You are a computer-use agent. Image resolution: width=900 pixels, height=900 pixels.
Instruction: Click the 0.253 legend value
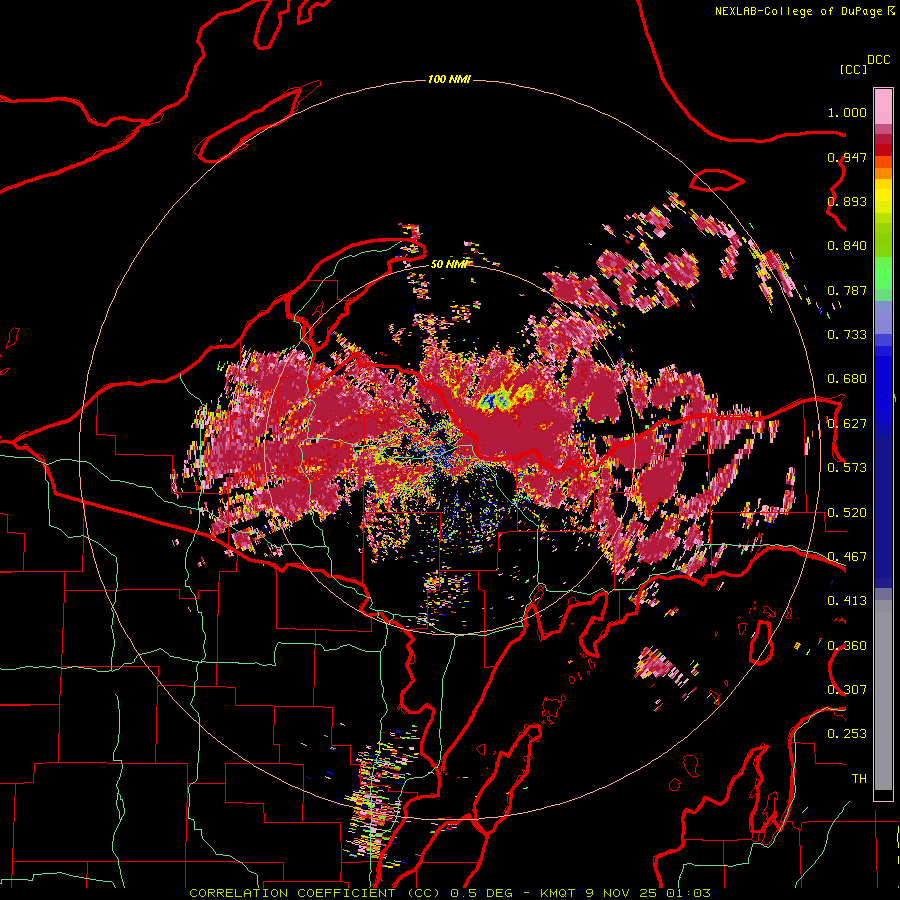[x=847, y=734]
